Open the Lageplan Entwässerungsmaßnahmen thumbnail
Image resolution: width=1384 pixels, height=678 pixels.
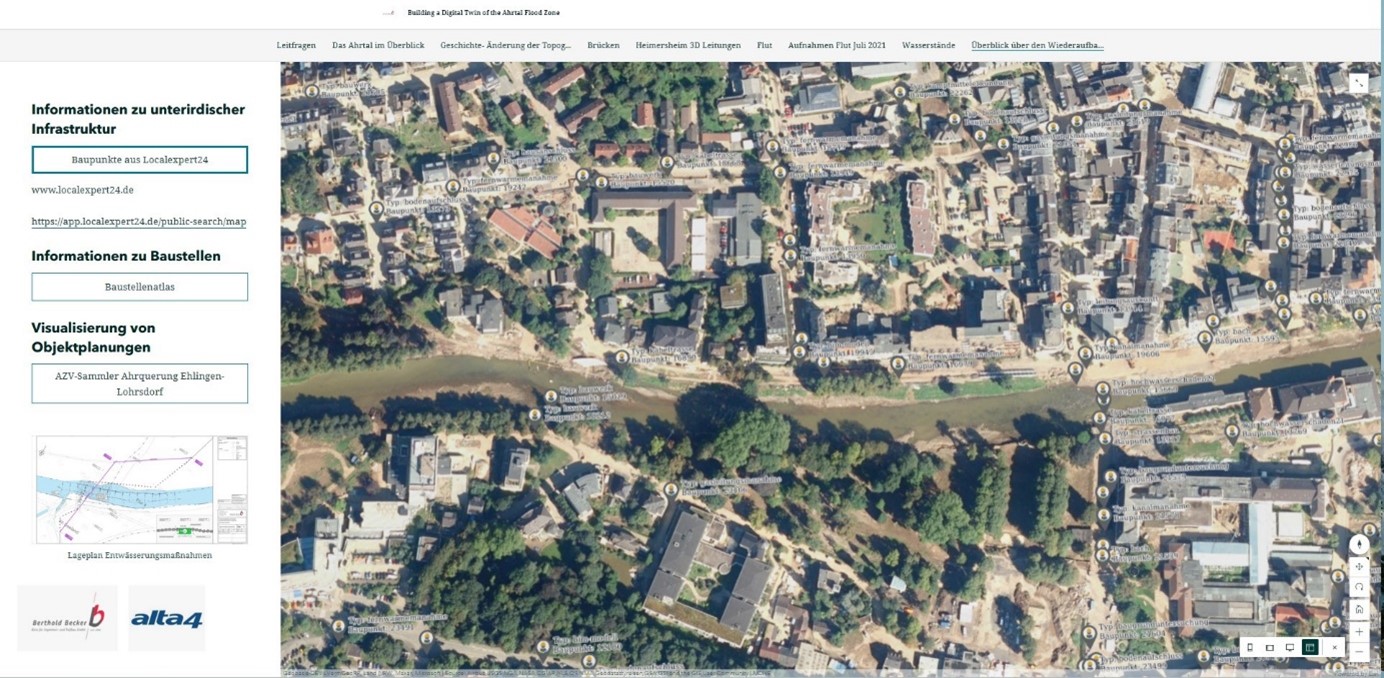[x=139, y=488]
